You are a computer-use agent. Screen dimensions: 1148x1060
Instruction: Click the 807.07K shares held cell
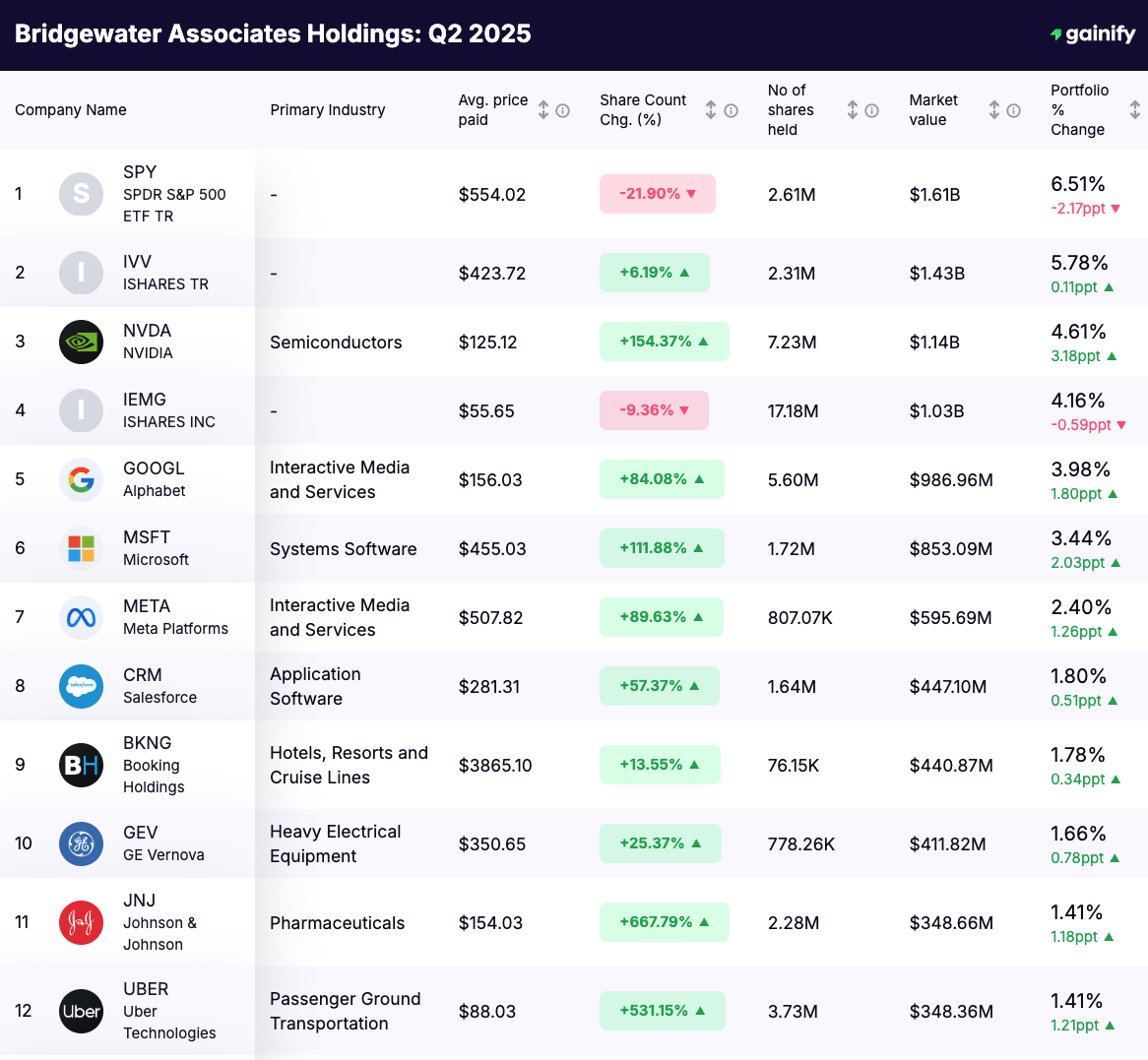(800, 618)
